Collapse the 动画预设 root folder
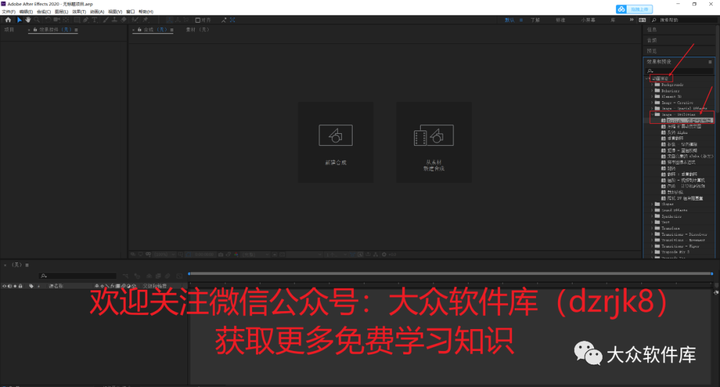Viewport: 720px width, 387px height. tap(647, 79)
